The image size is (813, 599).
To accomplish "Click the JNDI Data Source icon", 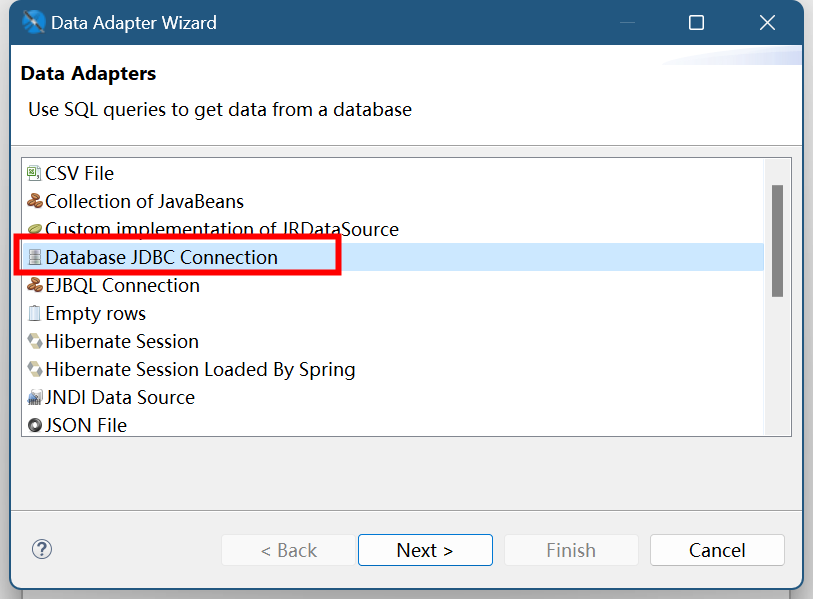I will 35,397.
